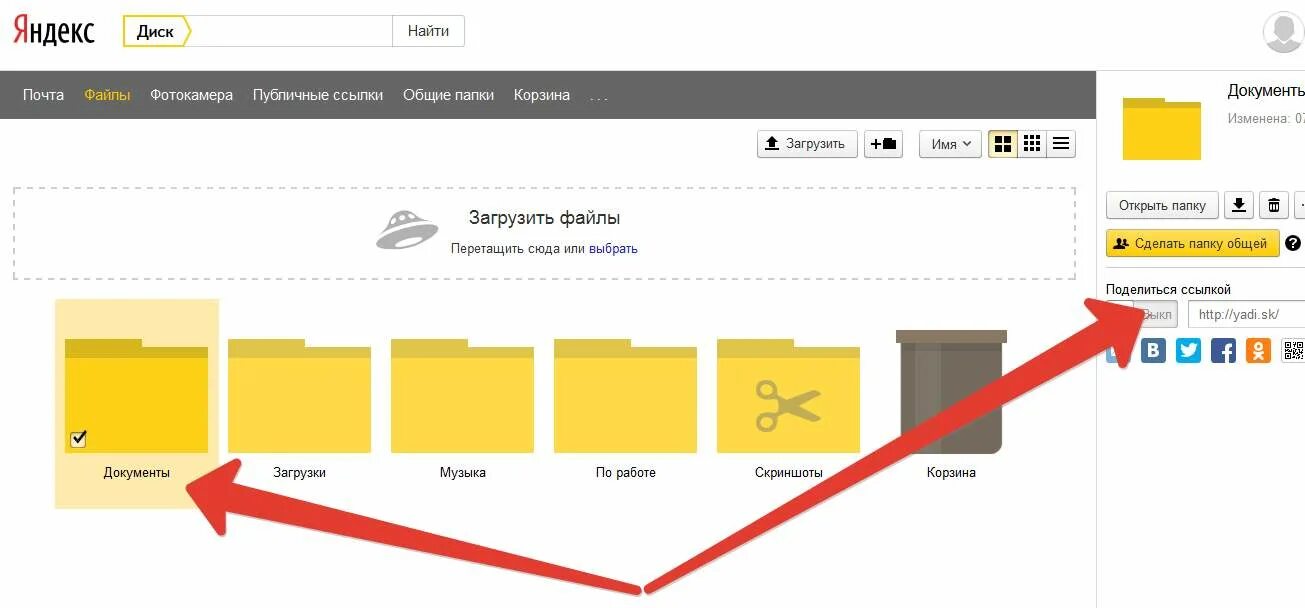Open the По работе folder

[x=625, y=395]
